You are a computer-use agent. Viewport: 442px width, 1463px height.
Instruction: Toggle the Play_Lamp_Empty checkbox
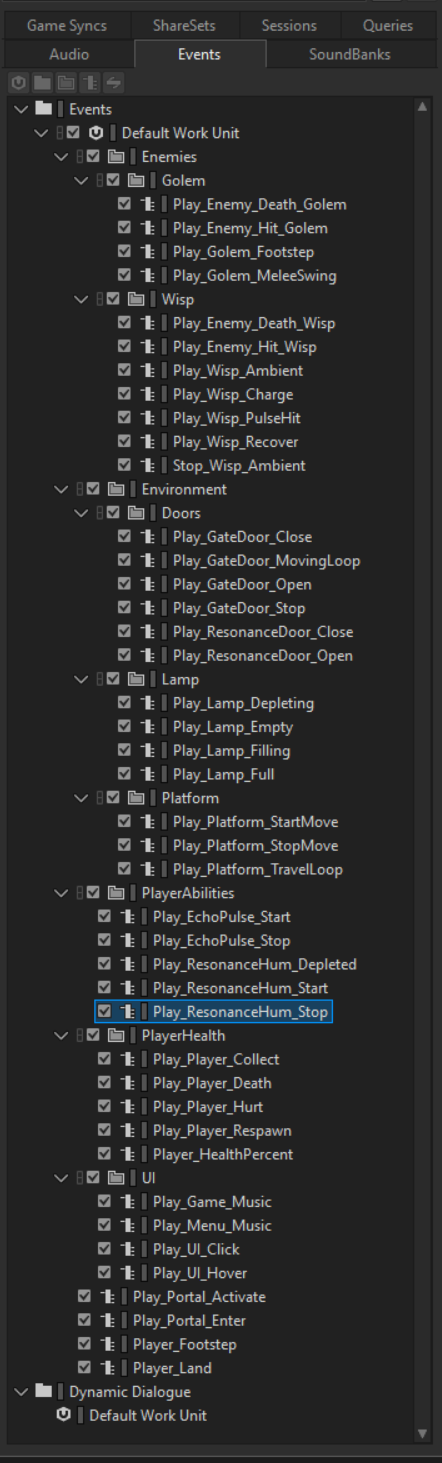(124, 727)
